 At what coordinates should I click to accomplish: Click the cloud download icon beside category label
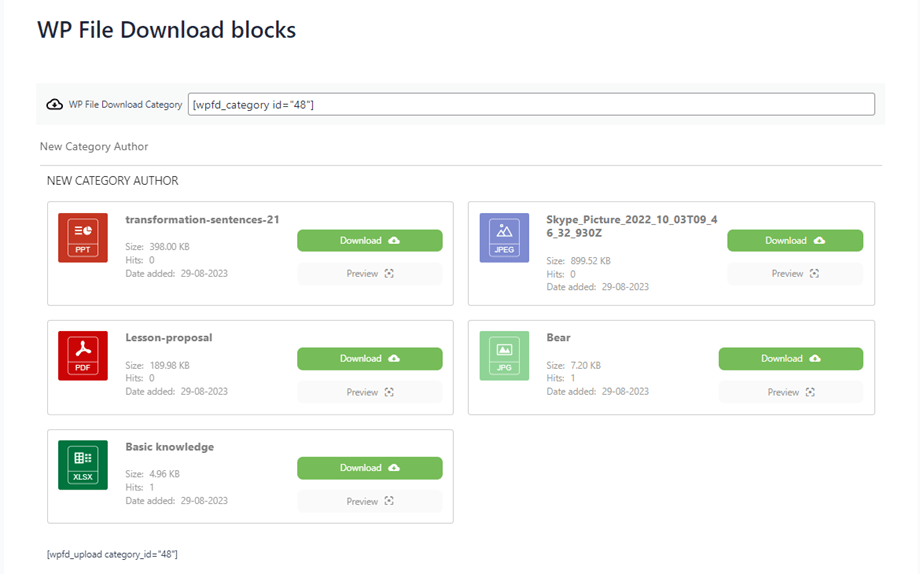(x=55, y=105)
